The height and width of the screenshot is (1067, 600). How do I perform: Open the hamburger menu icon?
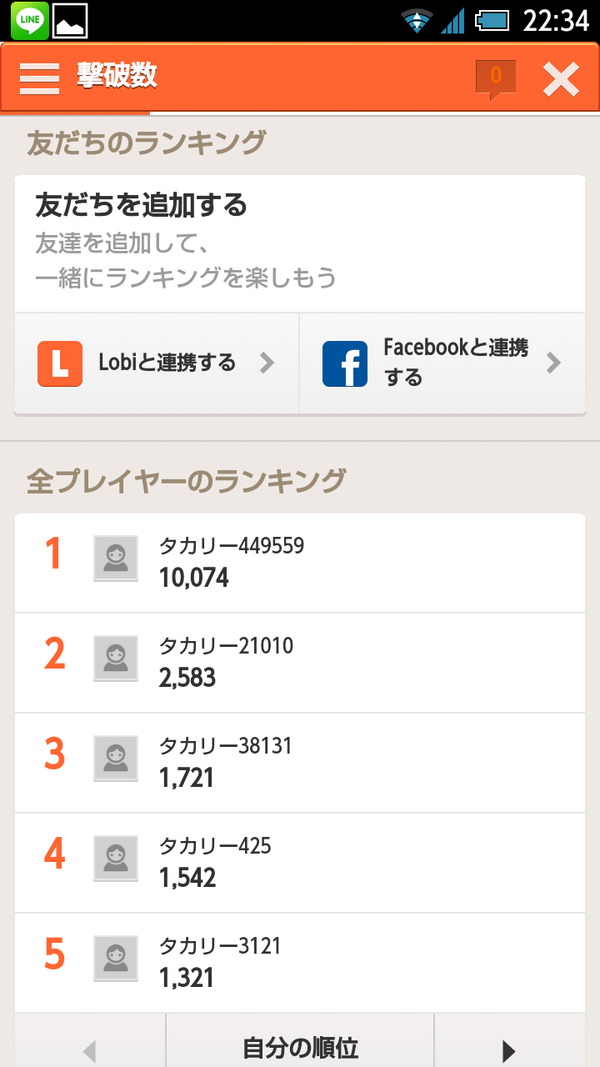[x=39, y=79]
